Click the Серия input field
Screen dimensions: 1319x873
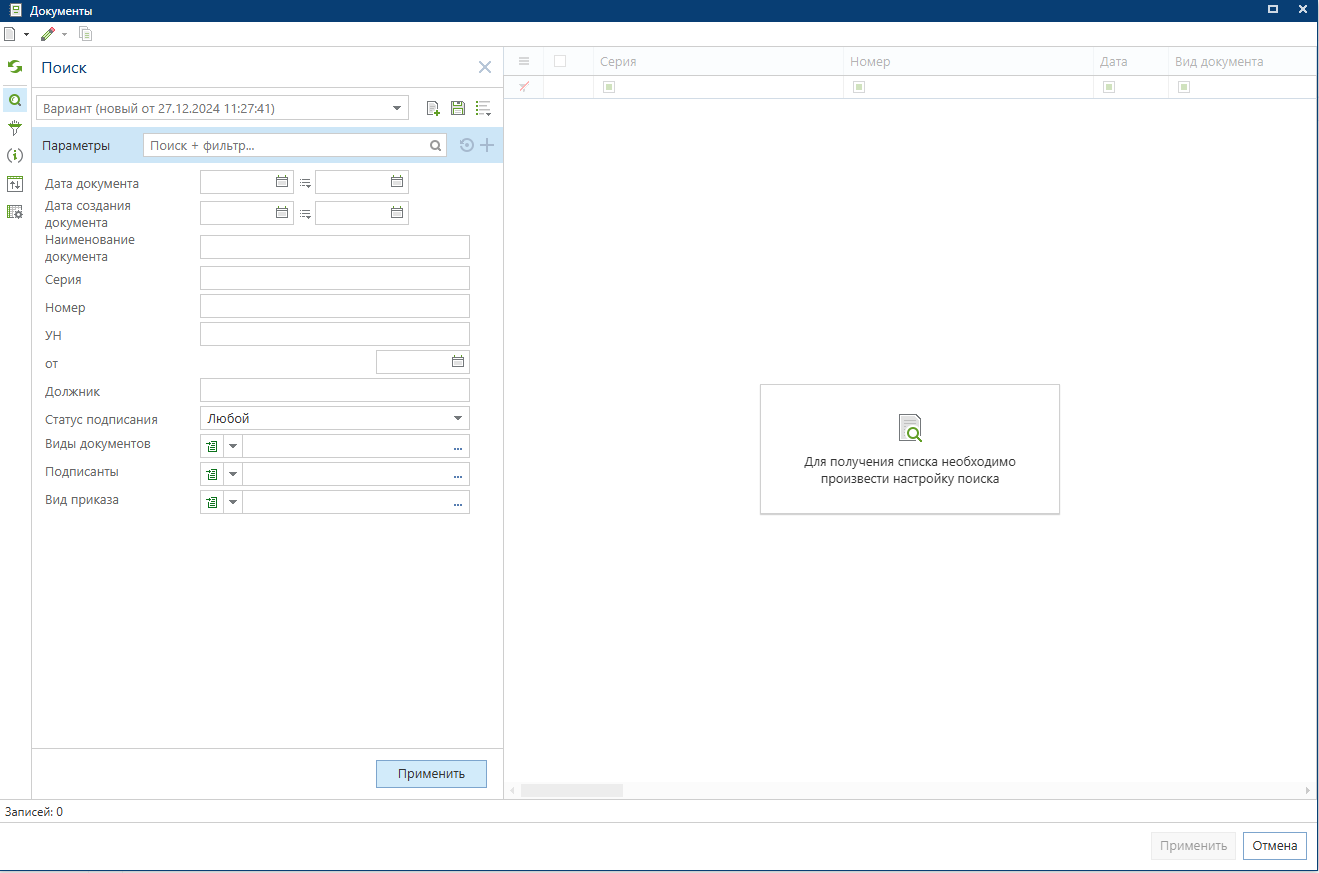pos(335,278)
